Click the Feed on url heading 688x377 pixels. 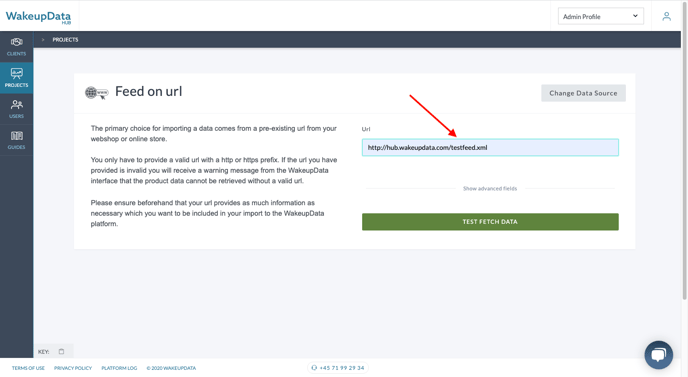(x=148, y=91)
